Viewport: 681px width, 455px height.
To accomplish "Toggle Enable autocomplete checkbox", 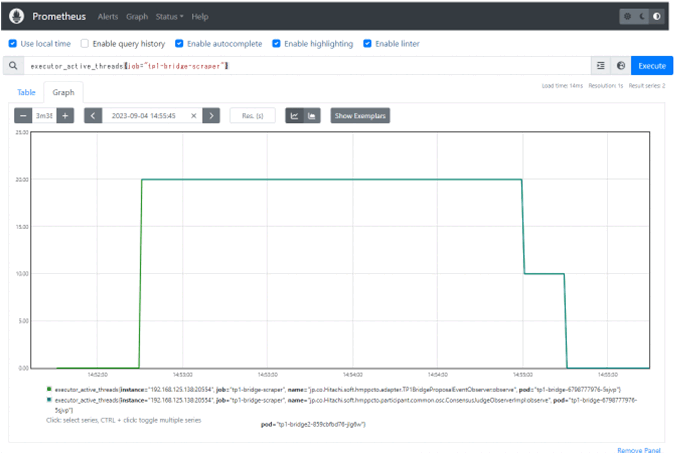I will point(179,43).
